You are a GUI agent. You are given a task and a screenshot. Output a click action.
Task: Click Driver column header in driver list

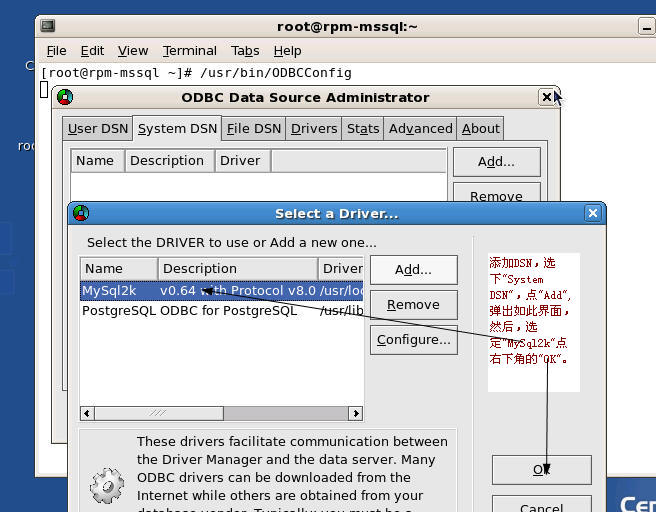pos(341,269)
